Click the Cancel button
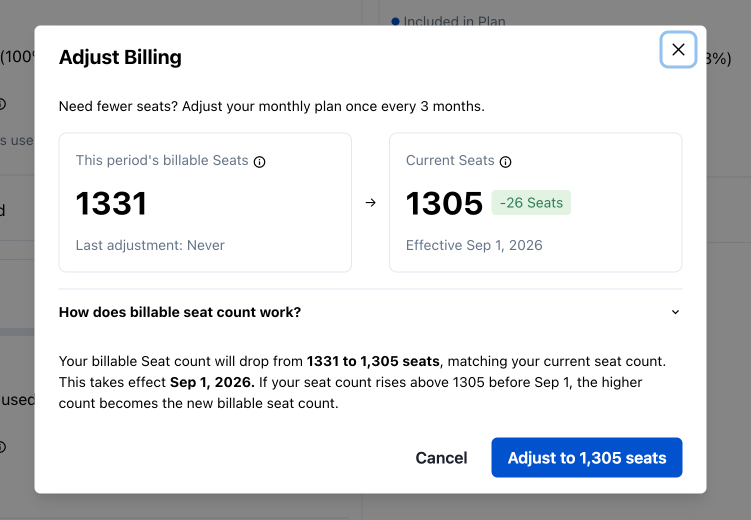 tap(441, 458)
